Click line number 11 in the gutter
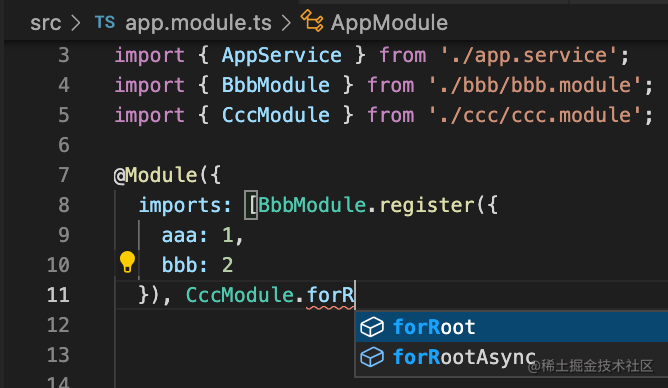This screenshot has width=668, height=388. tap(58, 295)
